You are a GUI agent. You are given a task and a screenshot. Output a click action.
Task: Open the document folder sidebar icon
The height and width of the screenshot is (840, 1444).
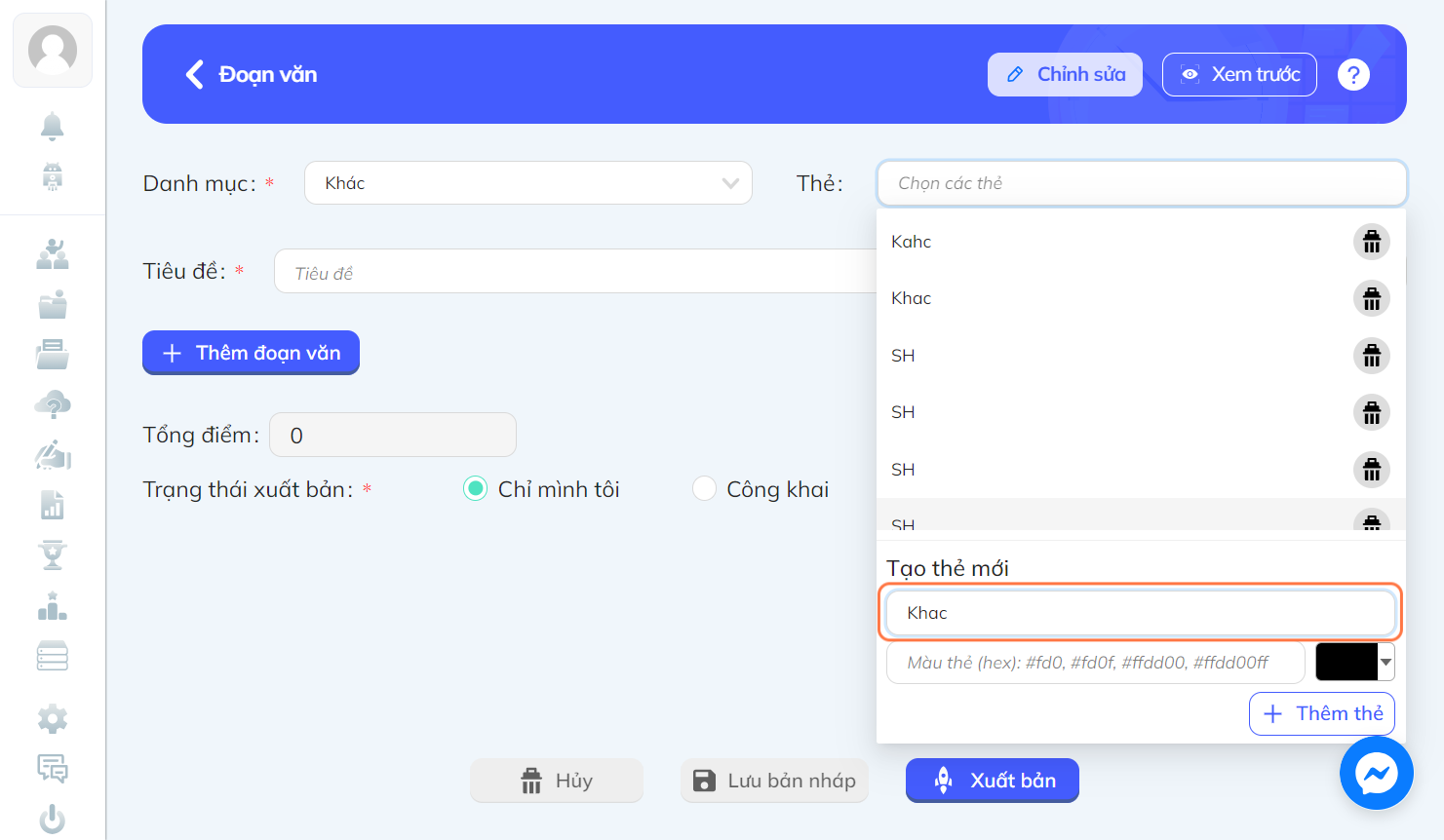point(53,355)
